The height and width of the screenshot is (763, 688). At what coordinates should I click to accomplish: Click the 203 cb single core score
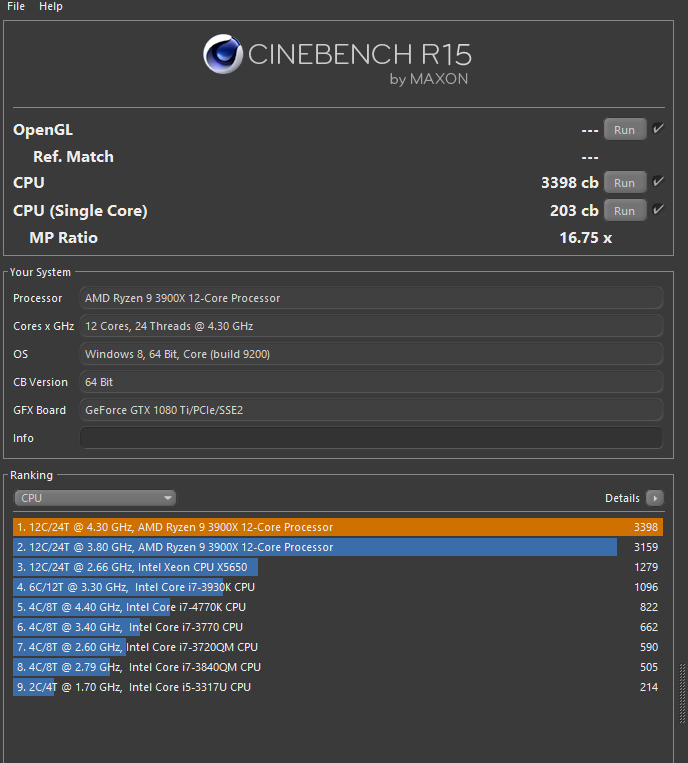click(574, 211)
